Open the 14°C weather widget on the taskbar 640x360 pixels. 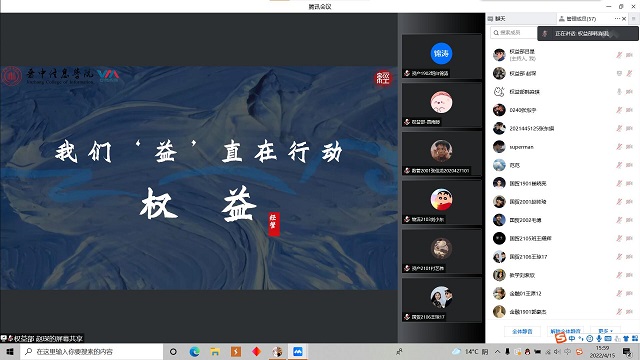point(470,351)
